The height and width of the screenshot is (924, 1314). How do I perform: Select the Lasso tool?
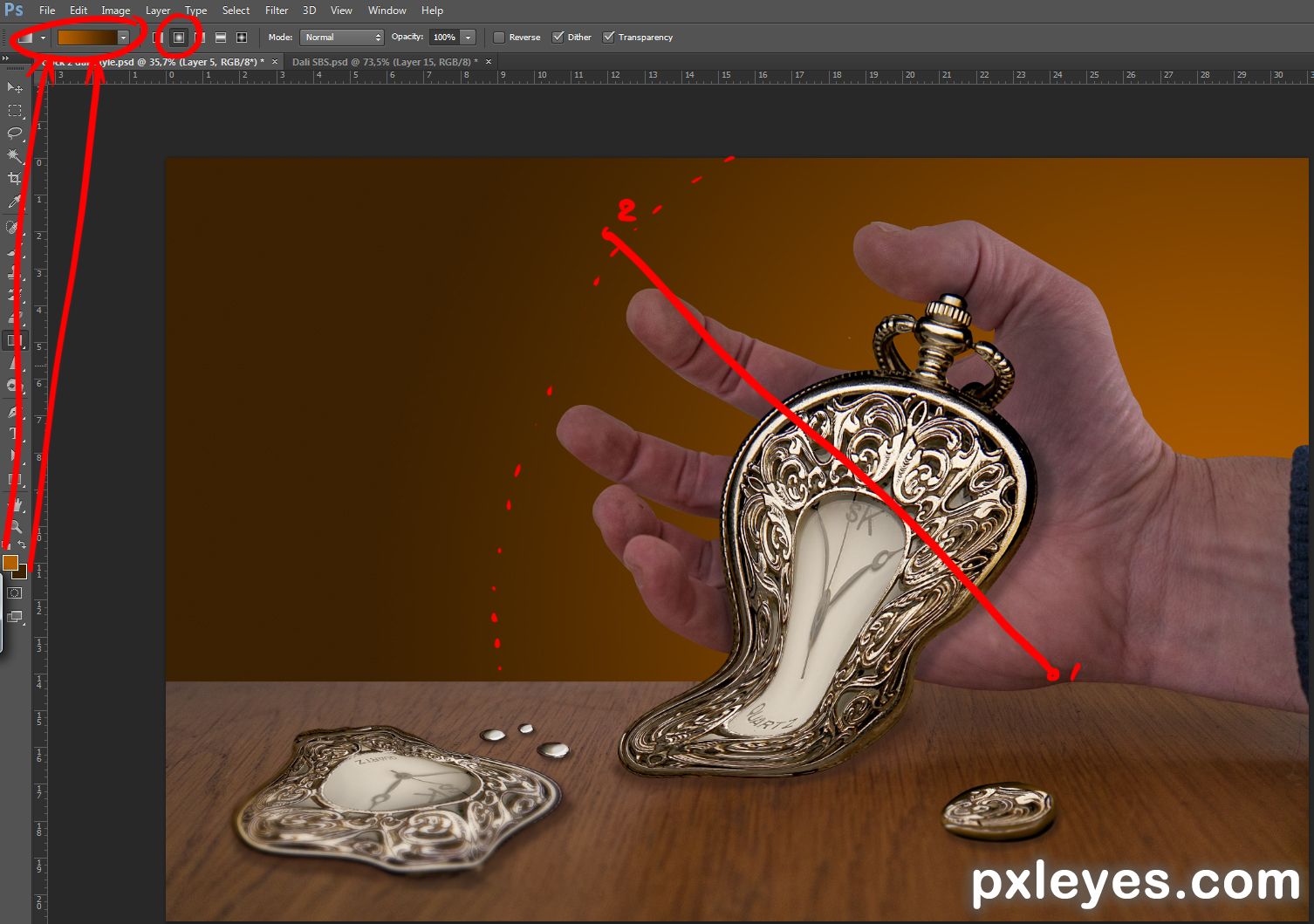coord(15,133)
